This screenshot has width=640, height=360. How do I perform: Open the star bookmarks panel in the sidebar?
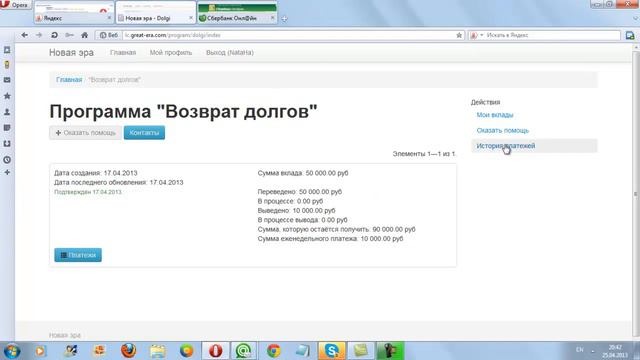7,96
